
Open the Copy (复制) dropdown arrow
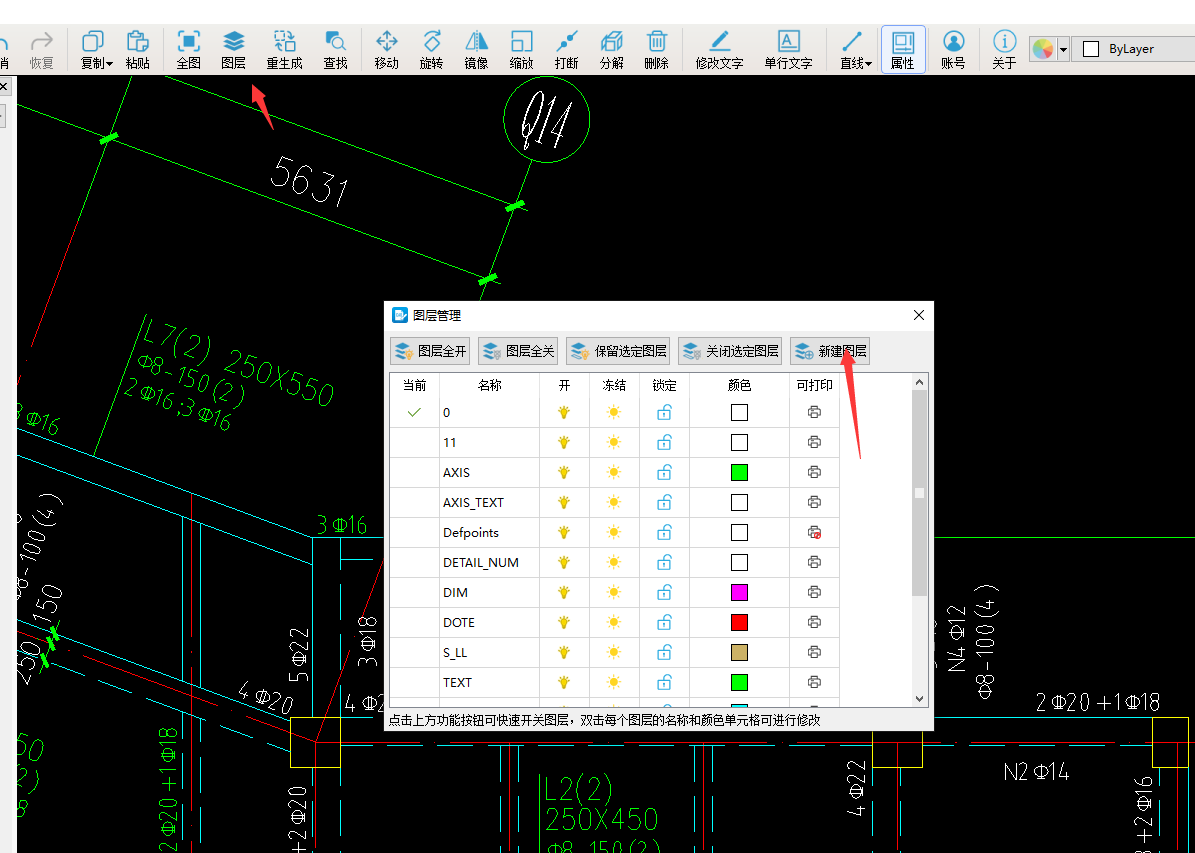click(x=110, y=64)
